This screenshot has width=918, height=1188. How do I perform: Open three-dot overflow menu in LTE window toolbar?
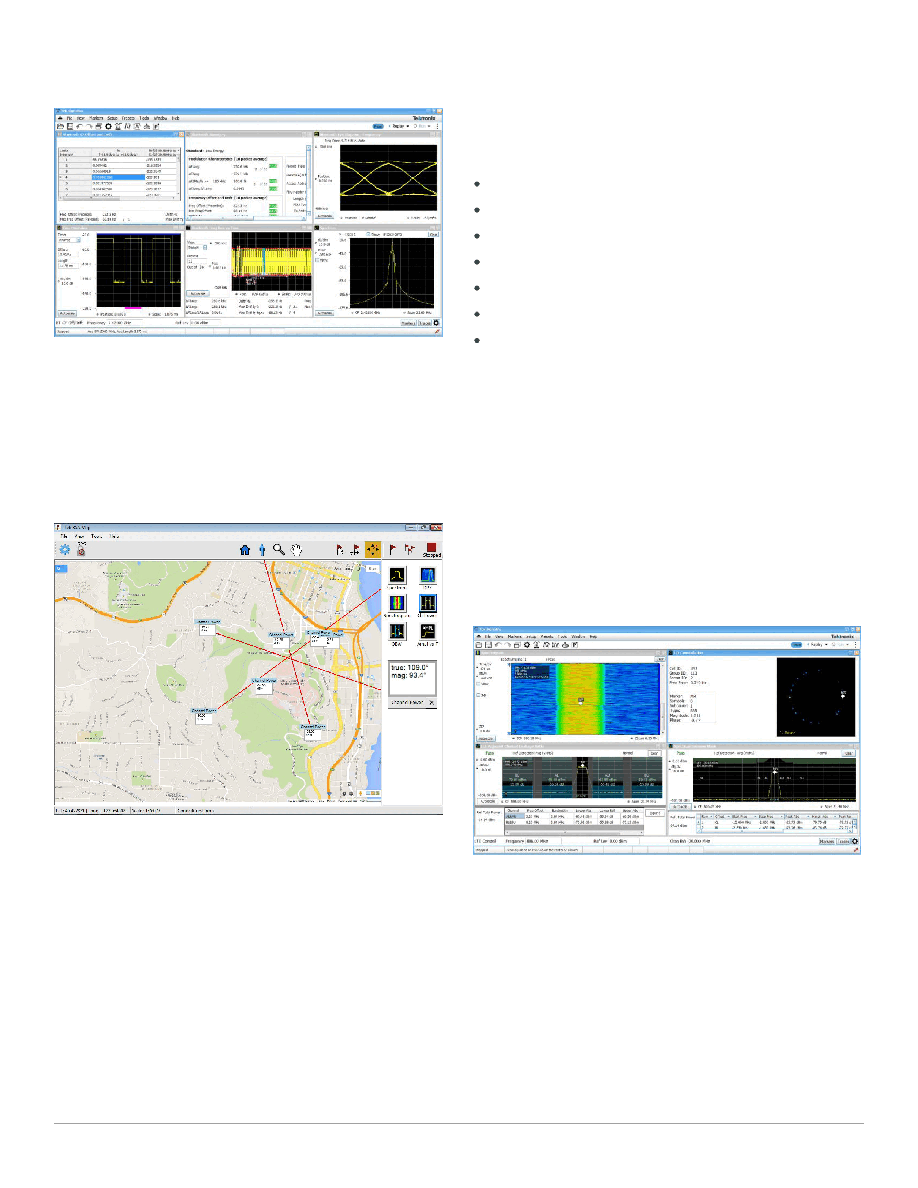point(855,645)
